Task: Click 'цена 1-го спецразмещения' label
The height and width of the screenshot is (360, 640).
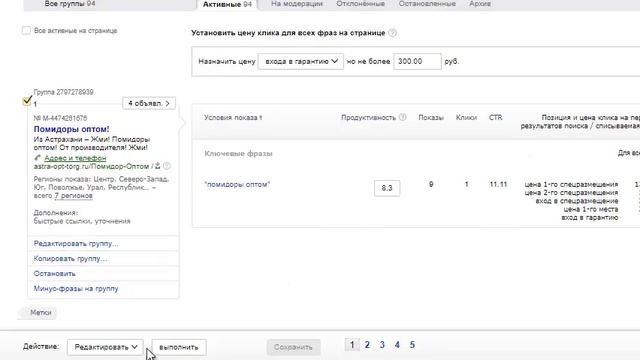Action: pyautogui.click(x=571, y=184)
